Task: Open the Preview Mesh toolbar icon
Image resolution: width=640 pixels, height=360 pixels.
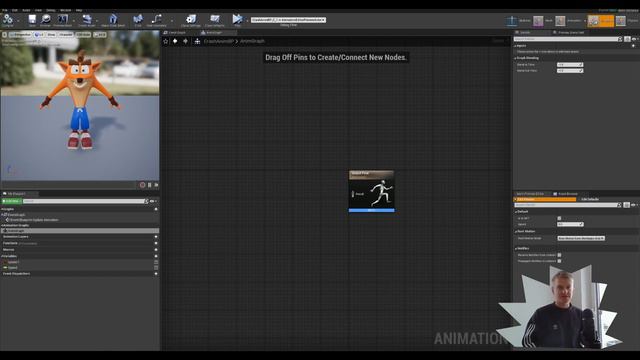Action: pyautogui.click(x=62, y=19)
